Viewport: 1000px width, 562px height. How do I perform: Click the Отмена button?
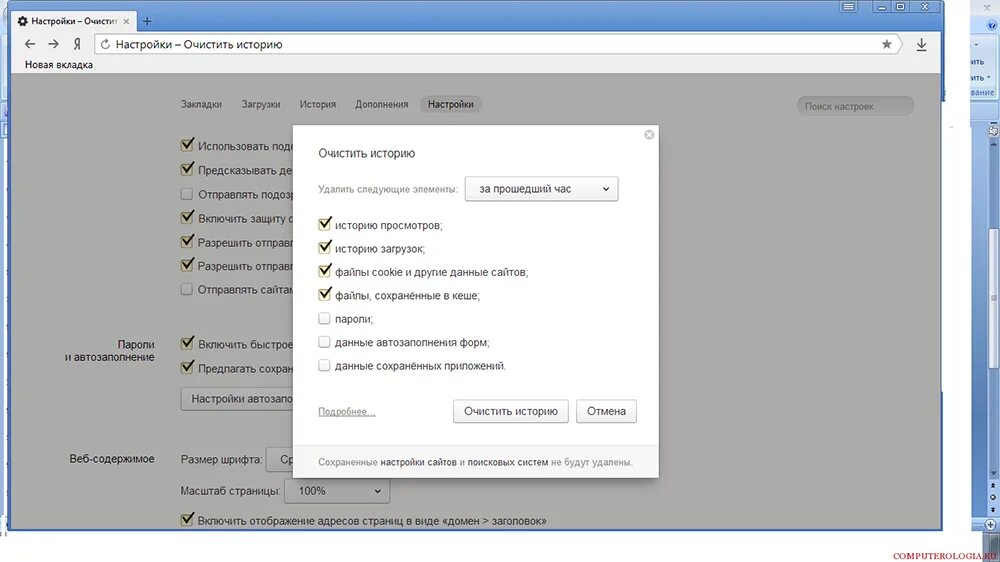point(607,411)
